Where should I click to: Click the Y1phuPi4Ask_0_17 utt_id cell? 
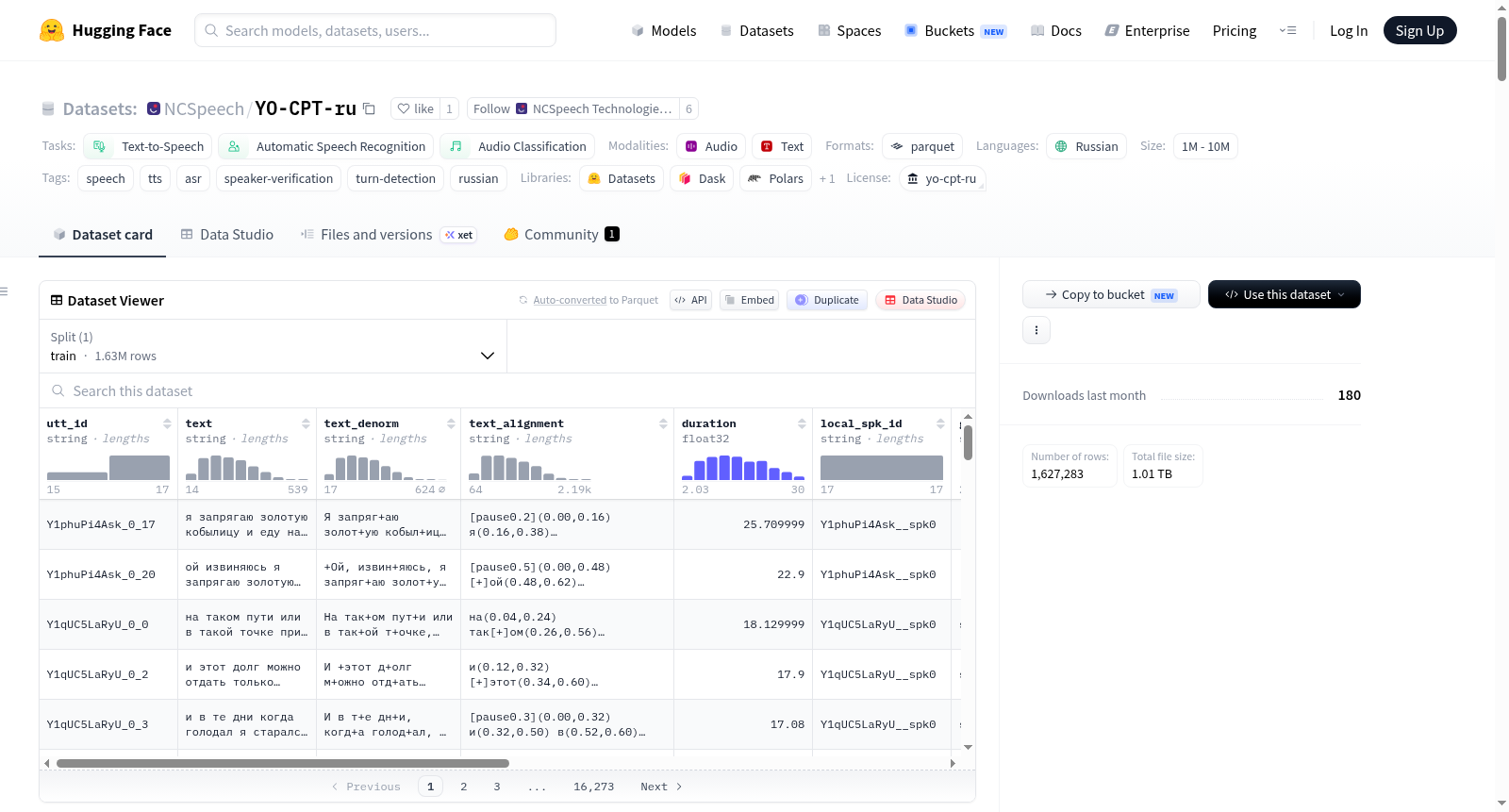click(108, 524)
